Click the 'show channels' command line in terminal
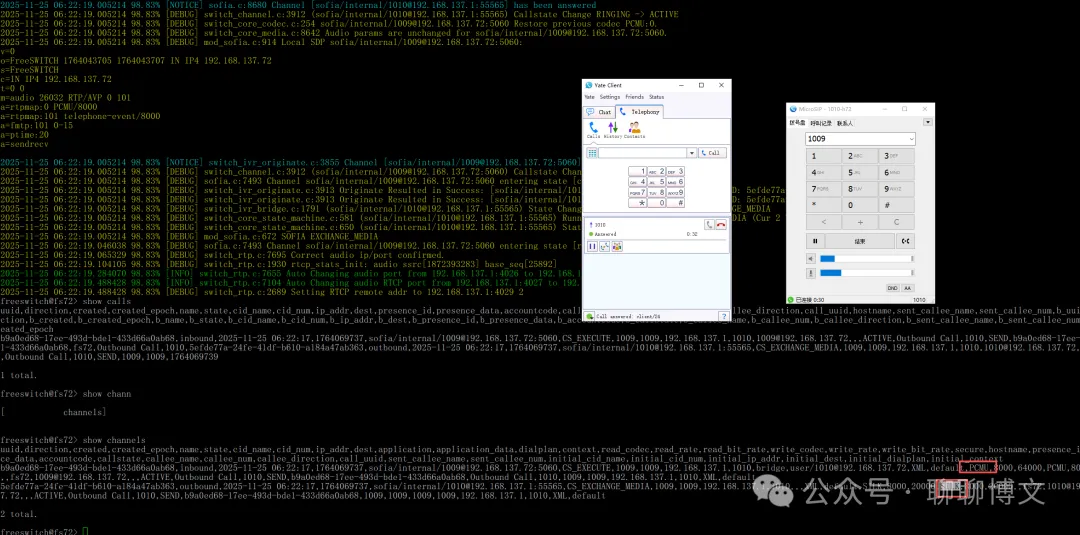The height and width of the screenshot is (535, 1080). click(73, 440)
